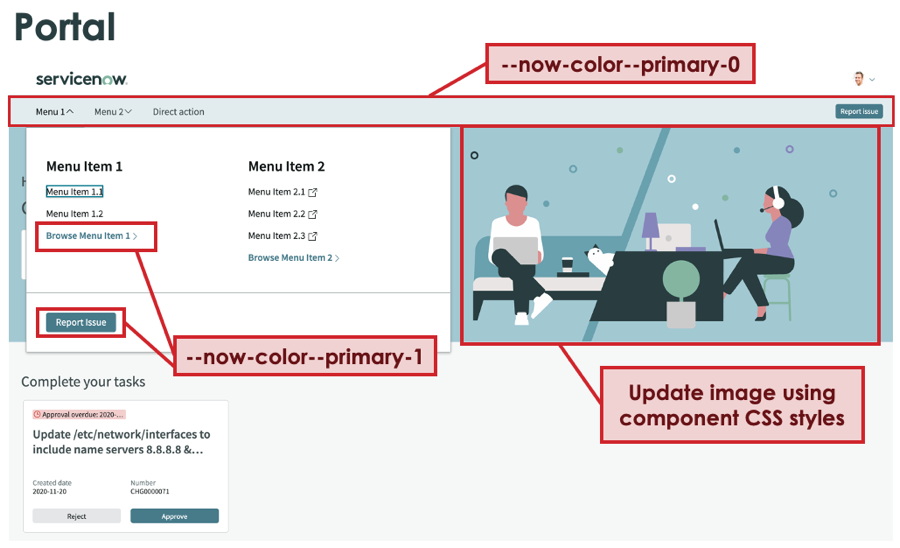Open the Update /etc/network/interfaces task card

(126, 466)
